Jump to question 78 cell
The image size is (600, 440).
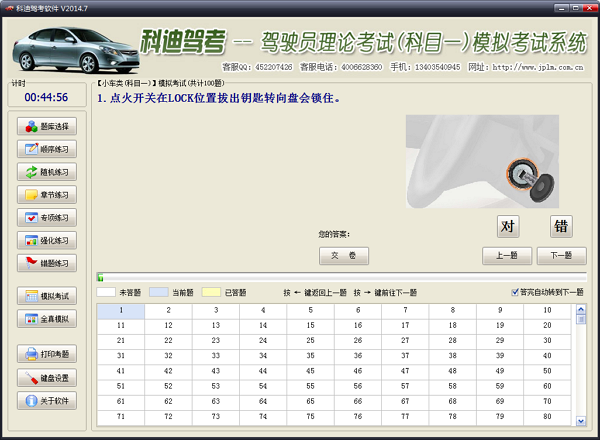click(x=453, y=417)
